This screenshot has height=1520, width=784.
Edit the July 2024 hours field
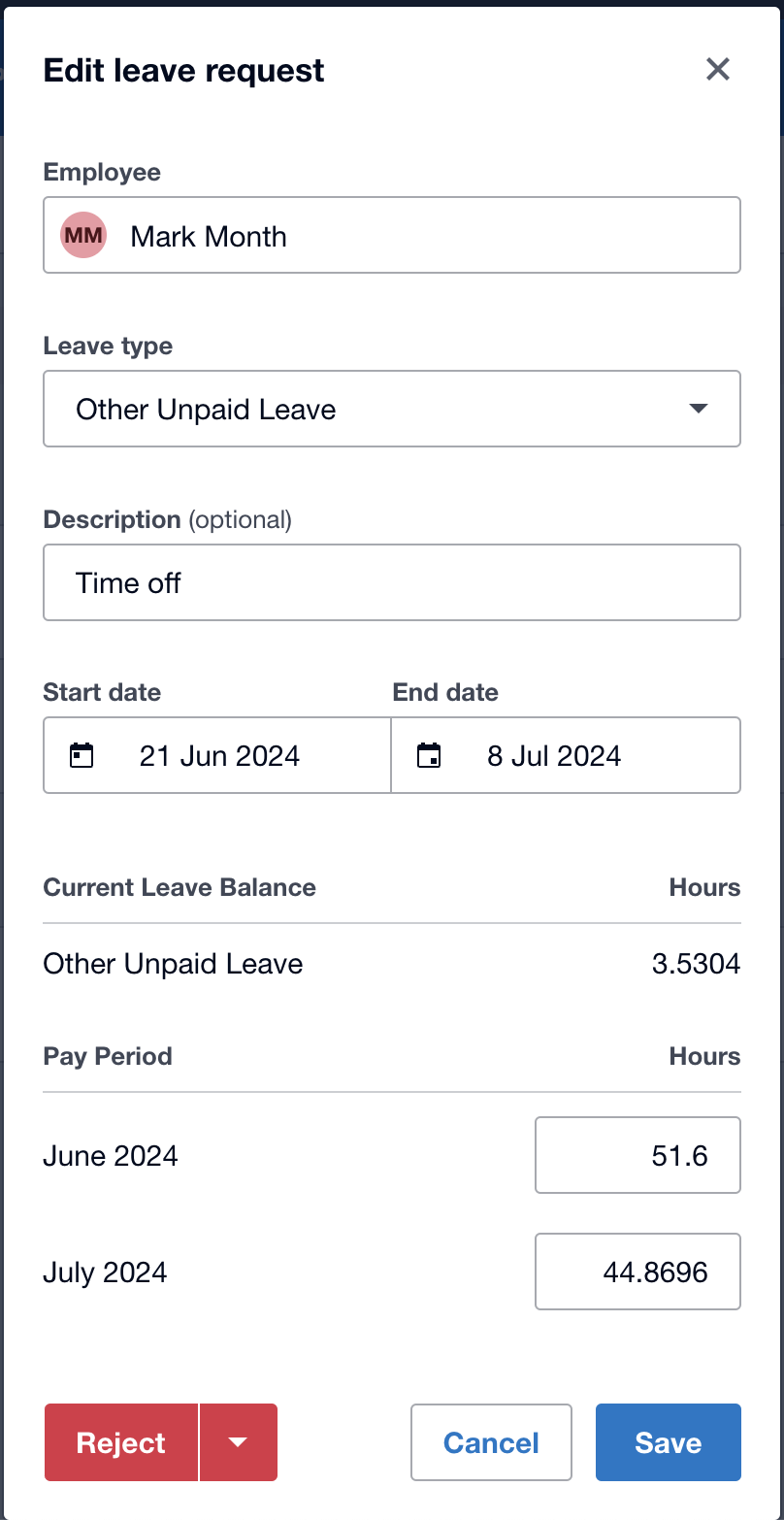pyautogui.click(x=637, y=1272)
